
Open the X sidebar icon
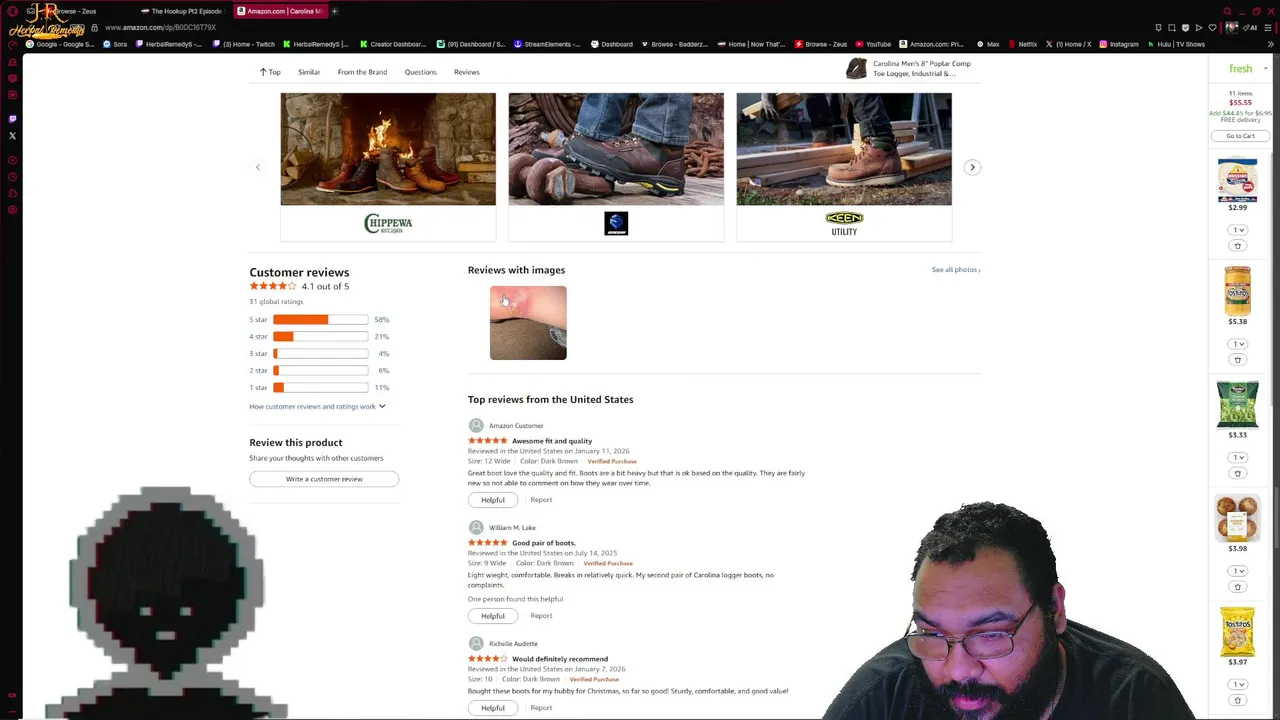pyautogui.click(x=12, y=136)
